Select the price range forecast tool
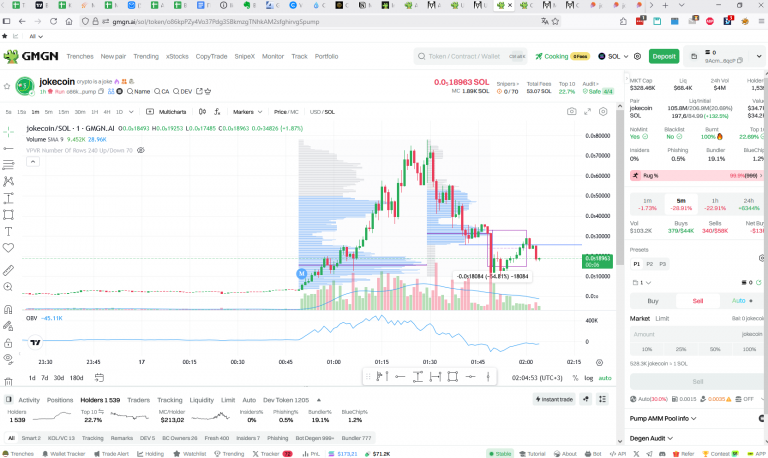 click(x=8, y=198)
